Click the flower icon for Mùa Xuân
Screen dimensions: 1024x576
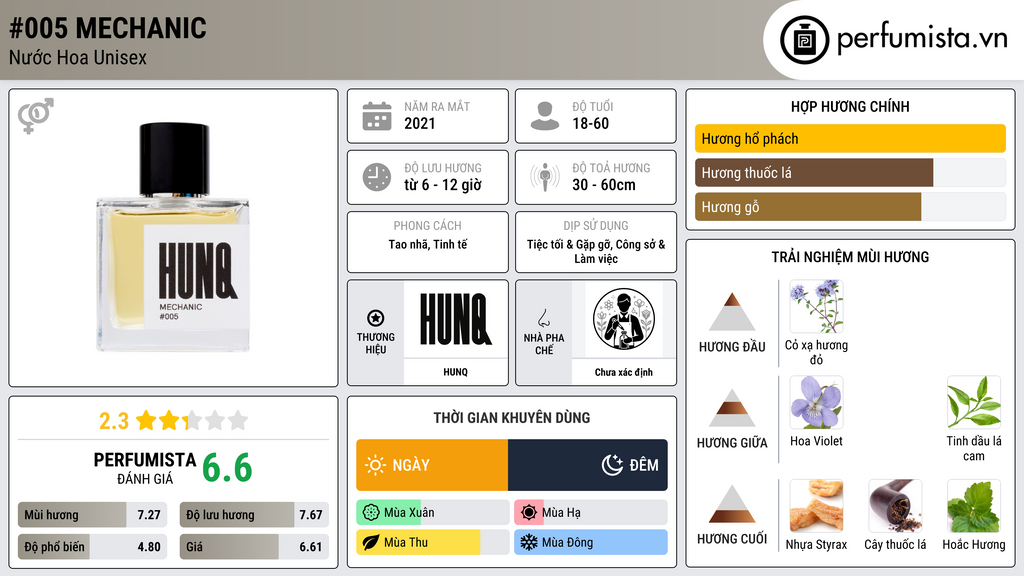[371, 513]
